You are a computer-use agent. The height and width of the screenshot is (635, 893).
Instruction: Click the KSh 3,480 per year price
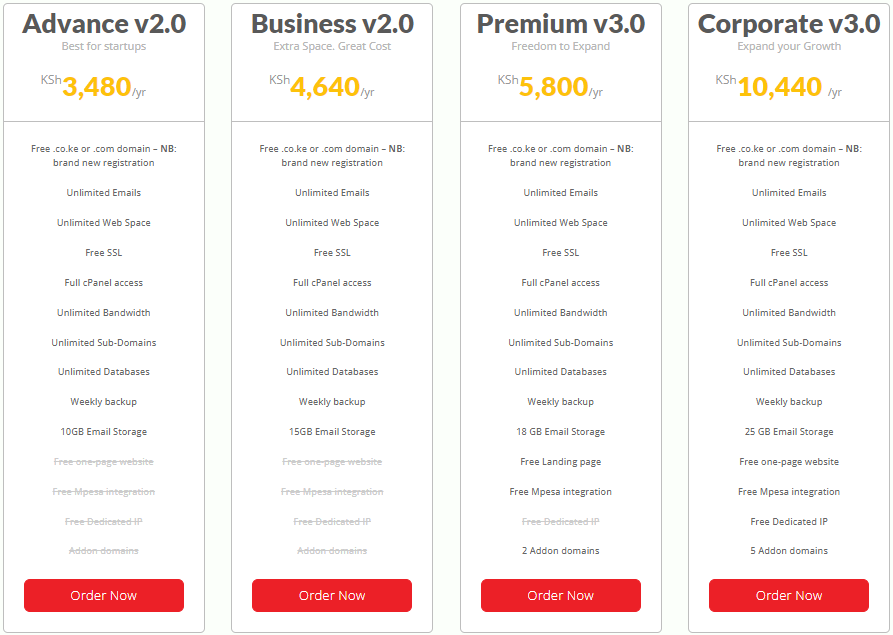pos(93,87)
